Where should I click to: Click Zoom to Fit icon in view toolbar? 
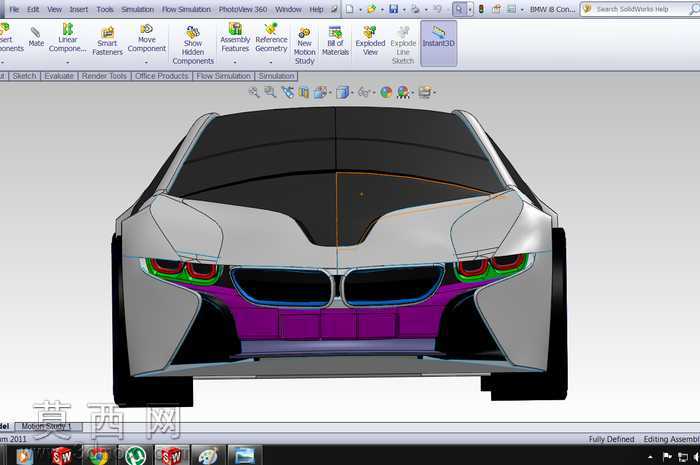tap(254, 92)
